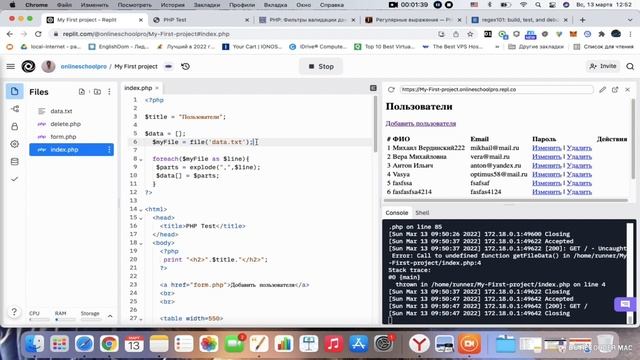
Task: Toggle the editor layout icon
Action: point(373,88)
